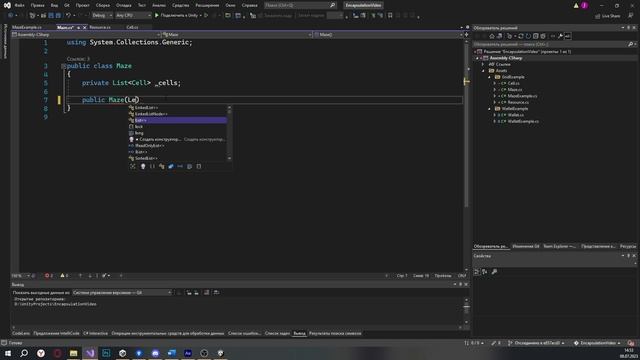Open MazeExample.cs in Solution Explorer

tap(522, 96)
